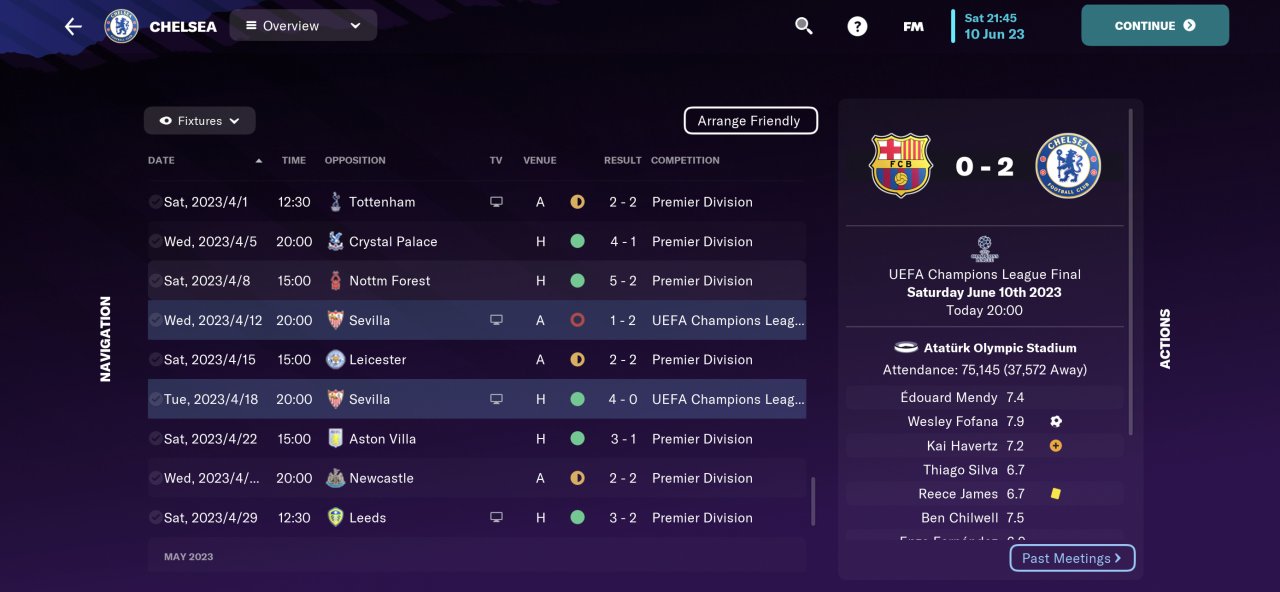Click the Tottenham club crest icon

coord(335,202)
